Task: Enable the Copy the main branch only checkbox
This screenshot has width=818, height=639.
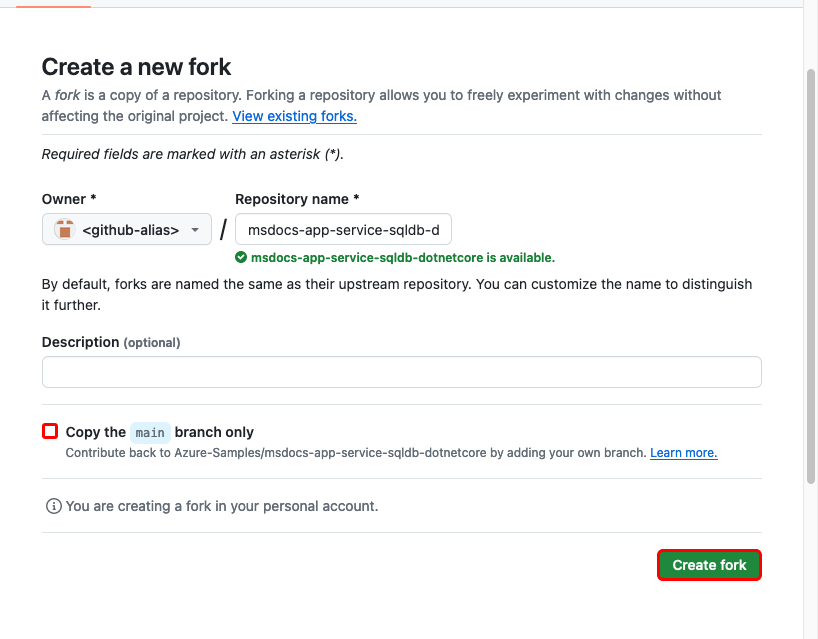Action: (x=49, y=430)
